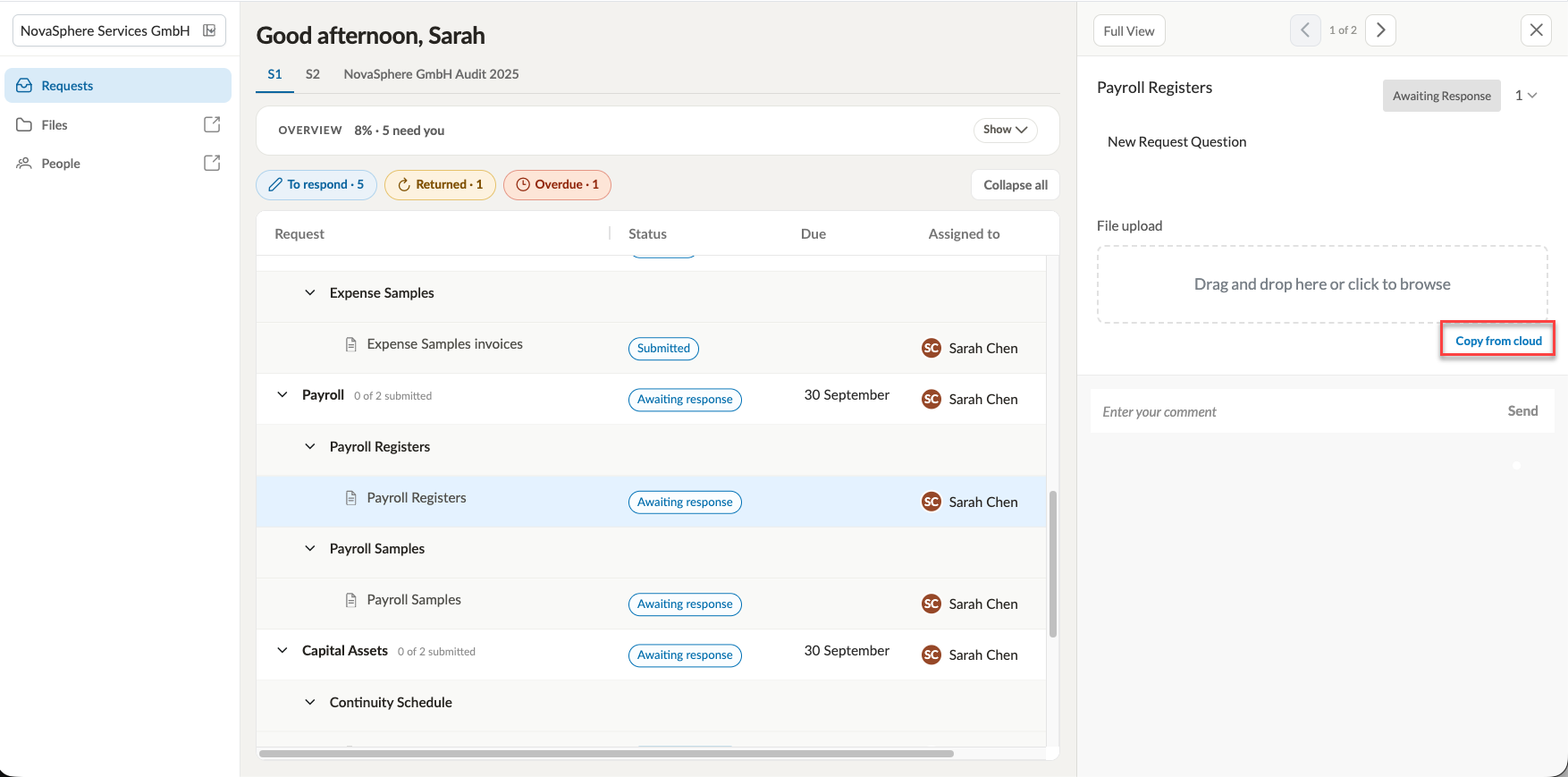The height and width of the screenshot is (777, 1568).
Task: Click Sarah Chen avatar in Expense Samples invoices row
Action: click(x=932, y=349)
